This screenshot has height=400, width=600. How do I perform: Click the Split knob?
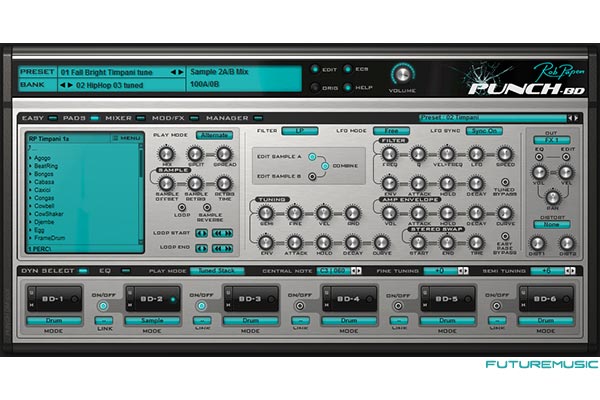(195, 154)
